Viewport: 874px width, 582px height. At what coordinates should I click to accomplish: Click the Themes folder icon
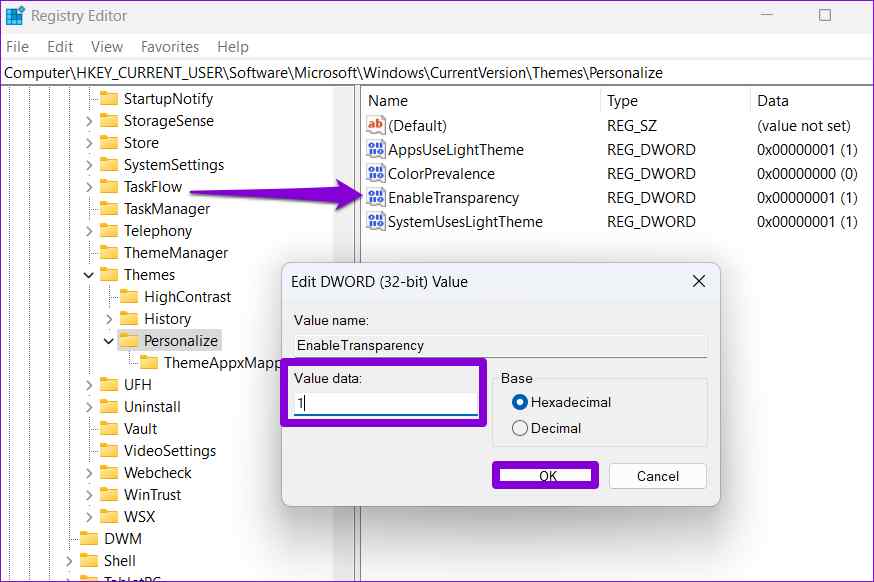point(109,275)
